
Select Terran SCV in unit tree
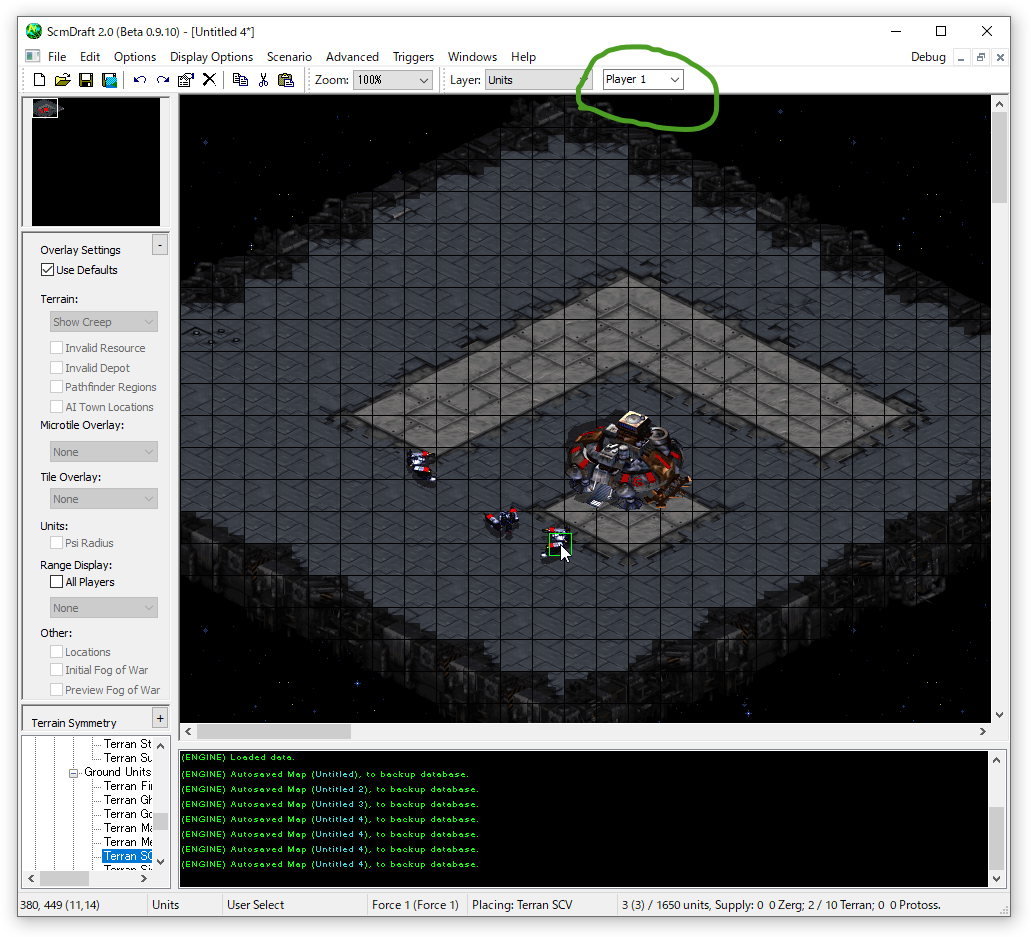128,856
